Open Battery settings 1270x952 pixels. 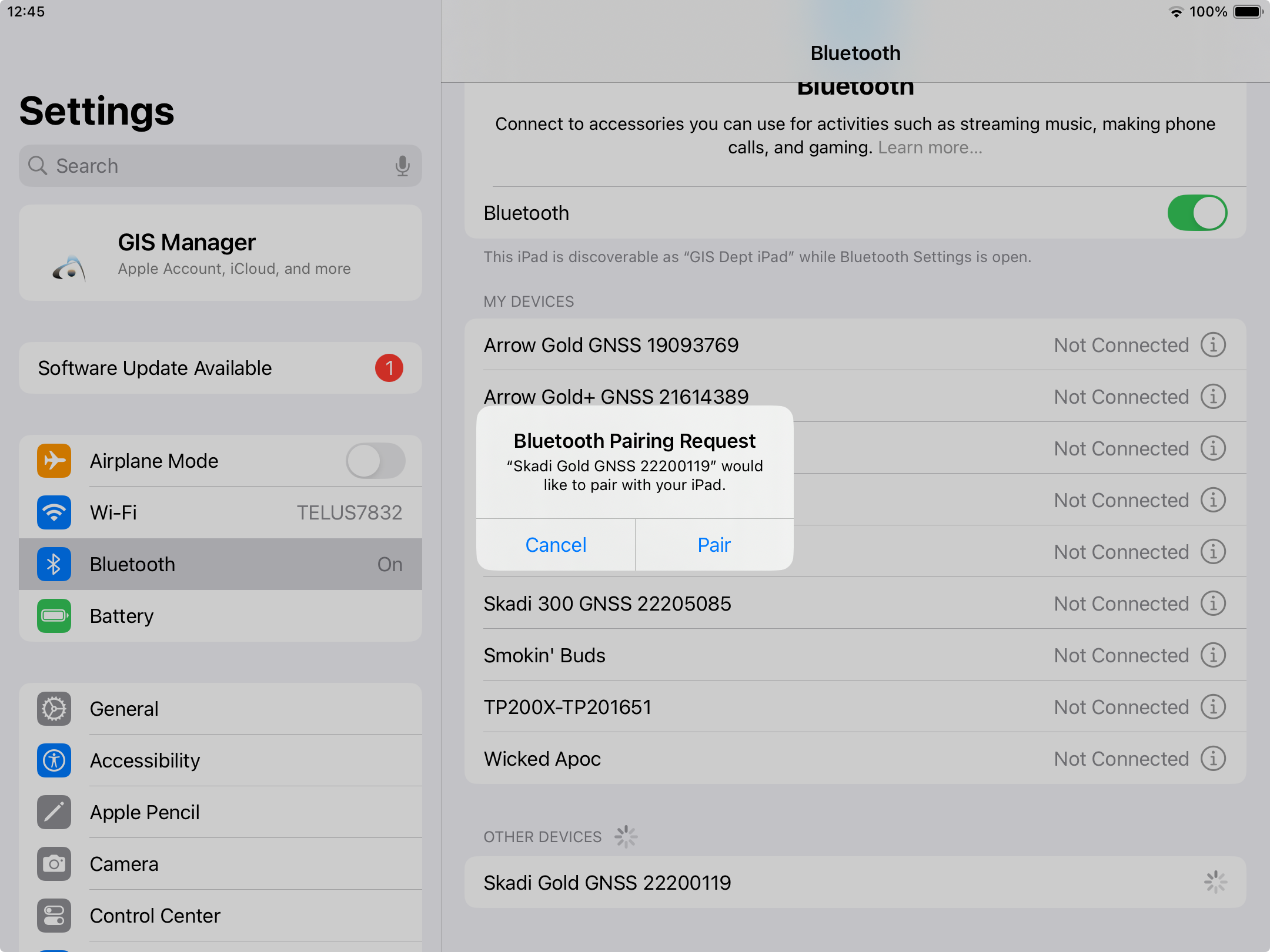(220, 616)
